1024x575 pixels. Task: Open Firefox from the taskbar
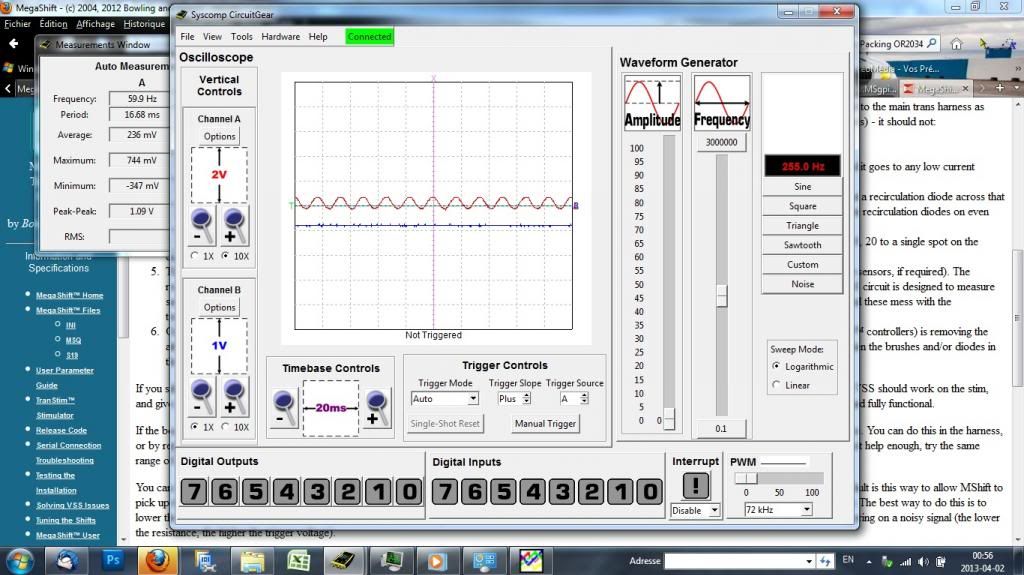point(157,561)
